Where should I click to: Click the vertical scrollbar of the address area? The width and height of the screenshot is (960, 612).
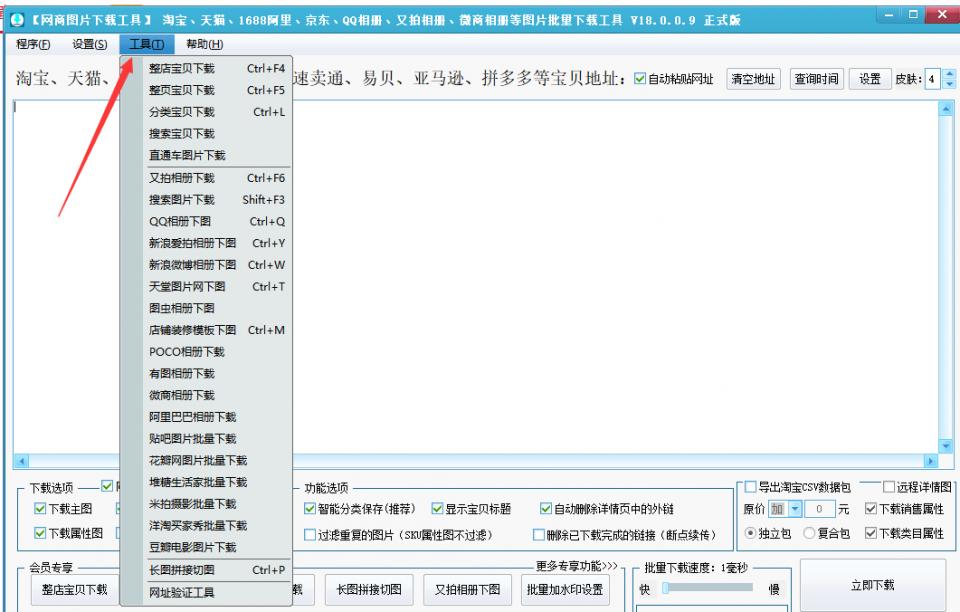coord(944,270)
